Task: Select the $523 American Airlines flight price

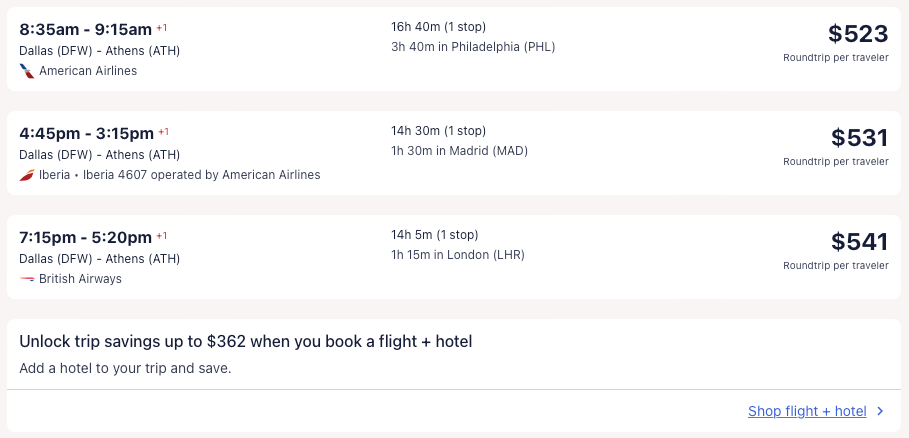Action: click(x=858, y=34)
